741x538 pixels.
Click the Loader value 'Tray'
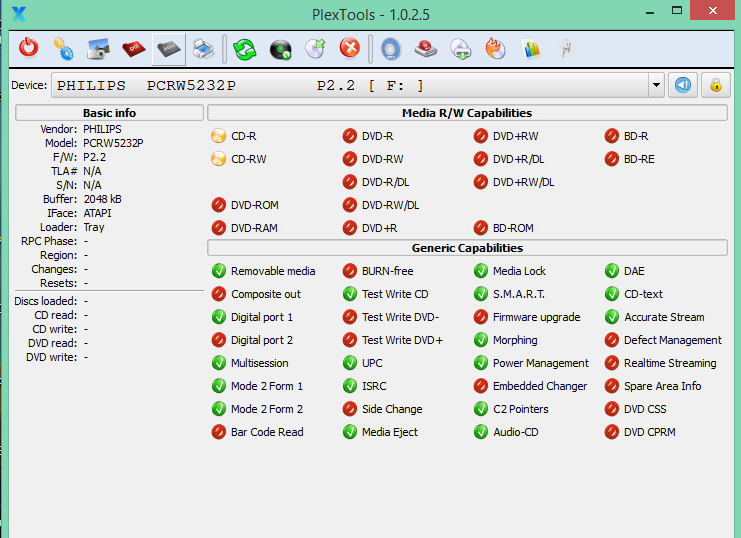tap(94, 227)
